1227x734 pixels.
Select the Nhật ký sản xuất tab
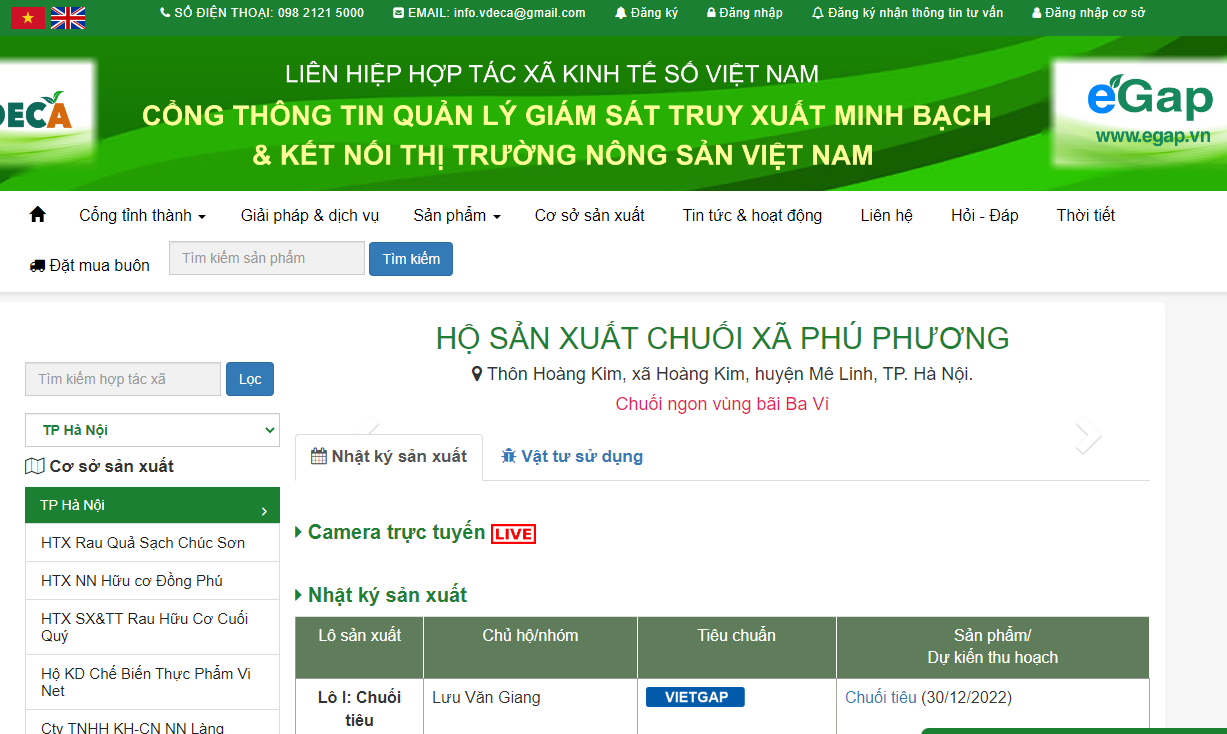point(388,456)
